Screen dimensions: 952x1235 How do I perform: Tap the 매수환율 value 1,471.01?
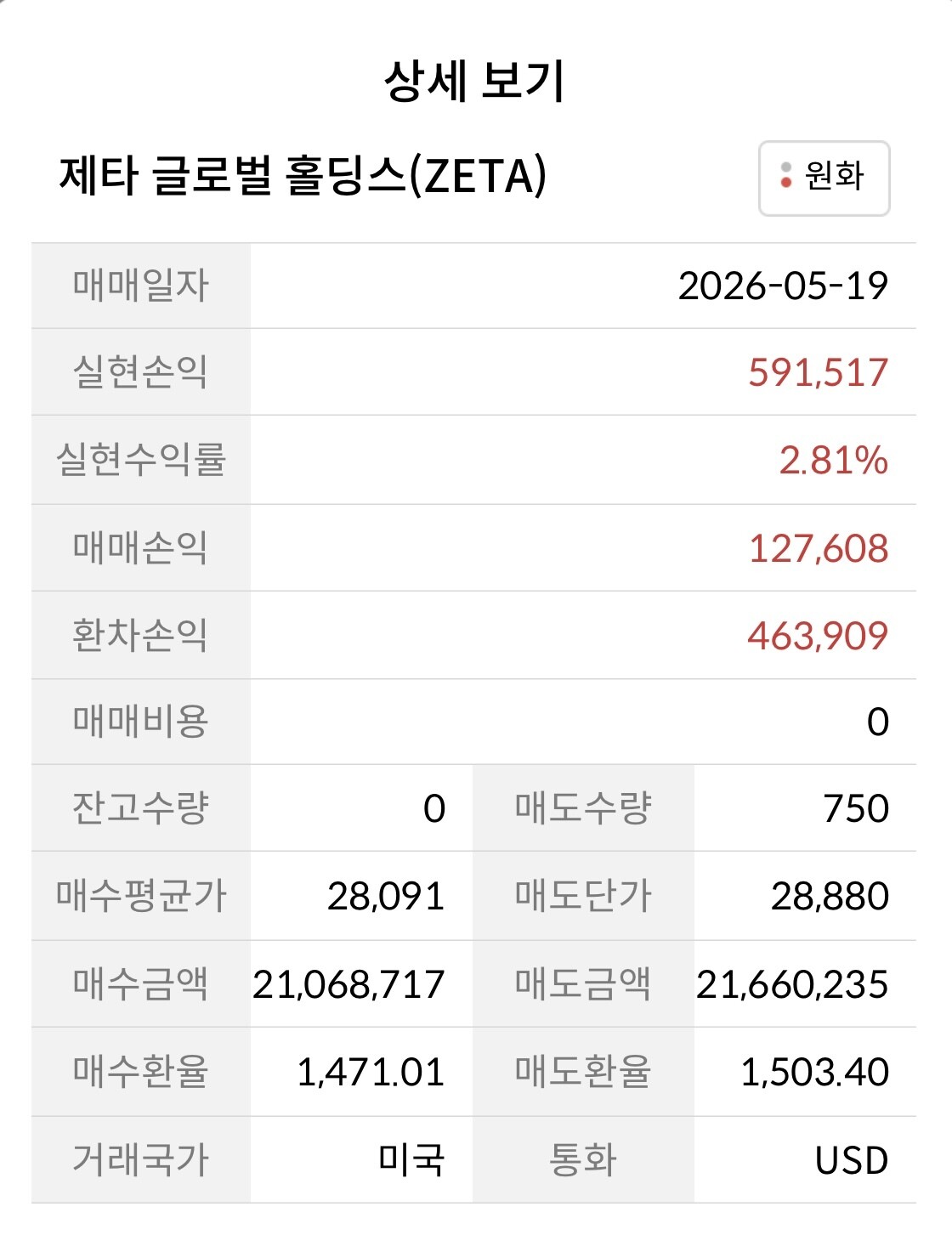pos(371,1072)
